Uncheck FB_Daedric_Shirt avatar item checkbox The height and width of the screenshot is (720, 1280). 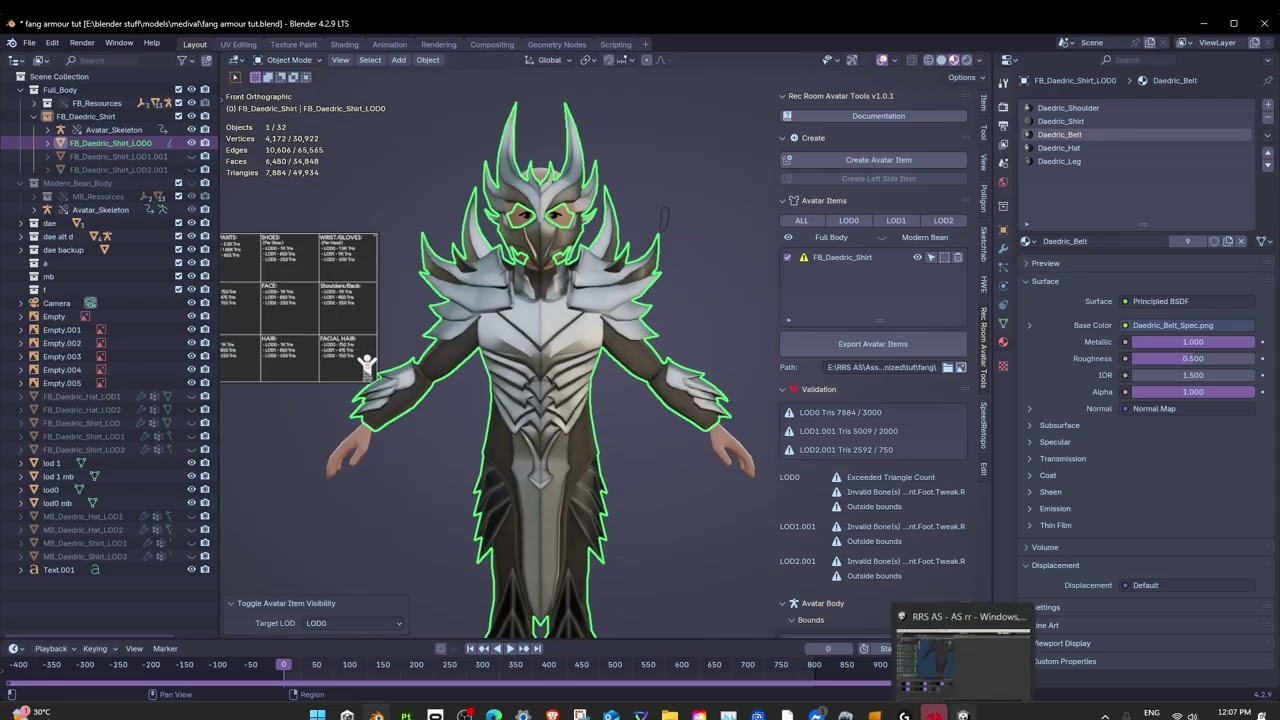pos(787,257)
